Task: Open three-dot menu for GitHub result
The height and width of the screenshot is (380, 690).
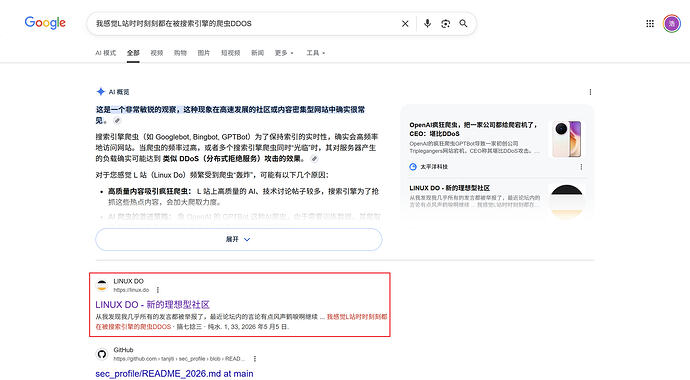Action: tap(254, 359)
